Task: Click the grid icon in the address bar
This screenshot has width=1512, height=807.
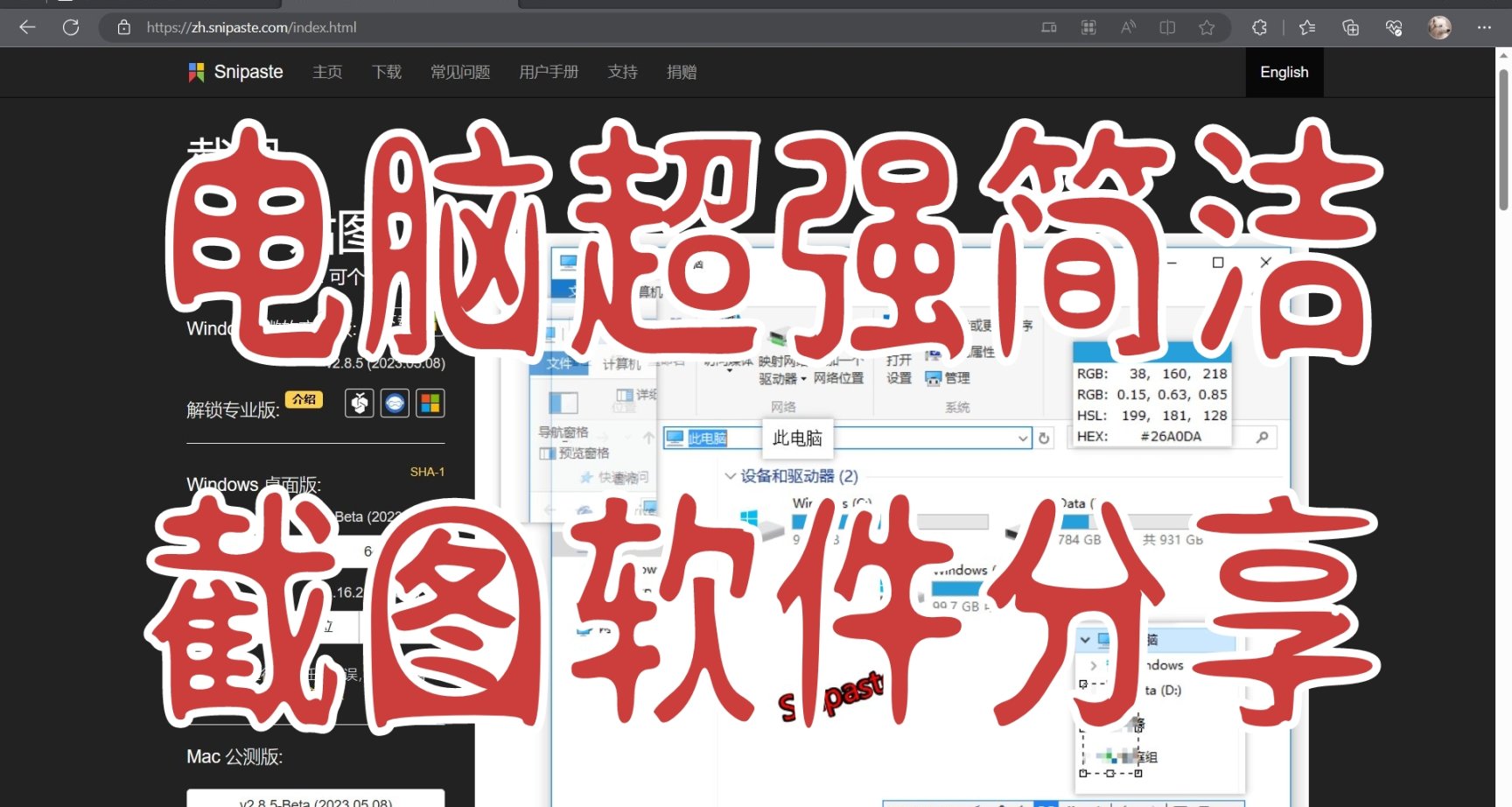Action: (1088, 27)
